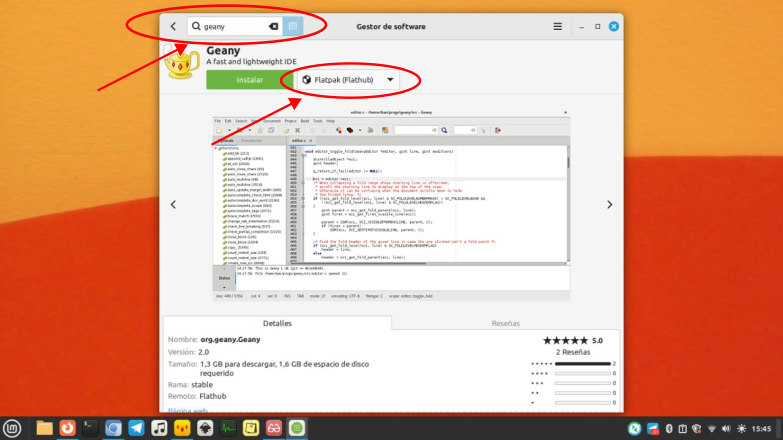Image resolution: width=783 pixels, height=440 pixels.
Task: Open Inkscape from the taskbar
Action: tap(205, 428)
